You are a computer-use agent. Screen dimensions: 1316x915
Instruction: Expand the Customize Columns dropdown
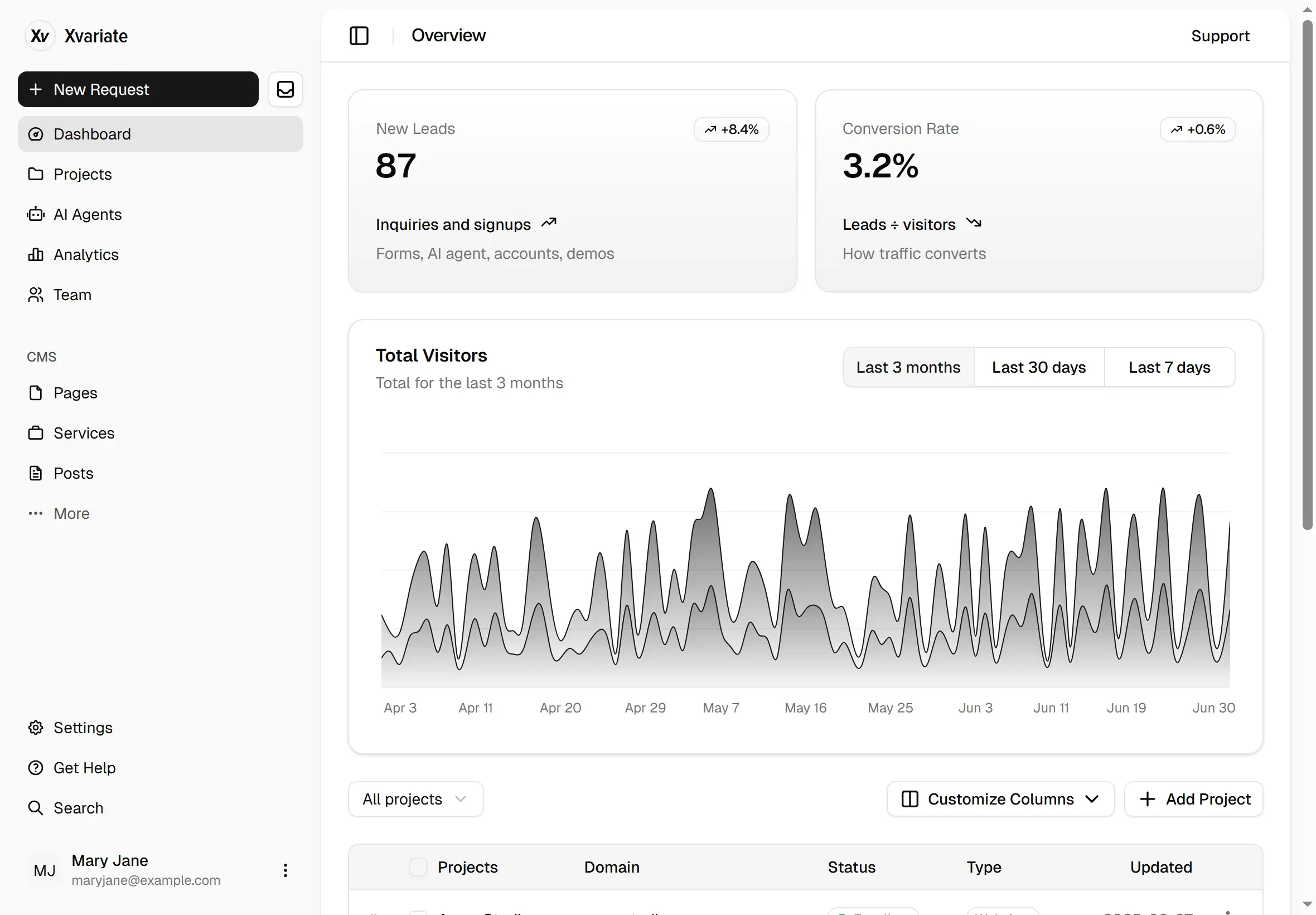click(x=1000, y=798)
